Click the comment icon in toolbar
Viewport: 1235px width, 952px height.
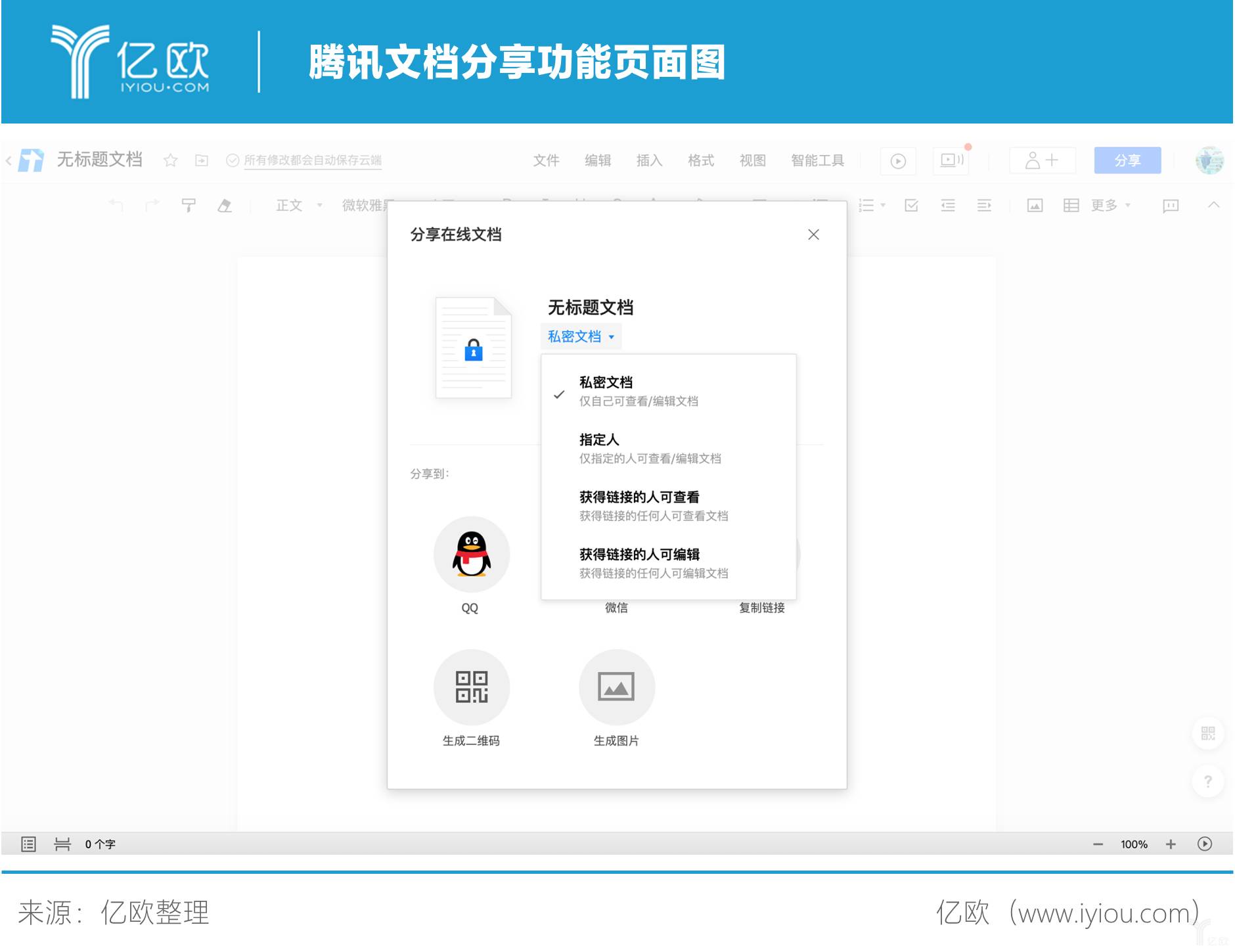pos(1170,206)
